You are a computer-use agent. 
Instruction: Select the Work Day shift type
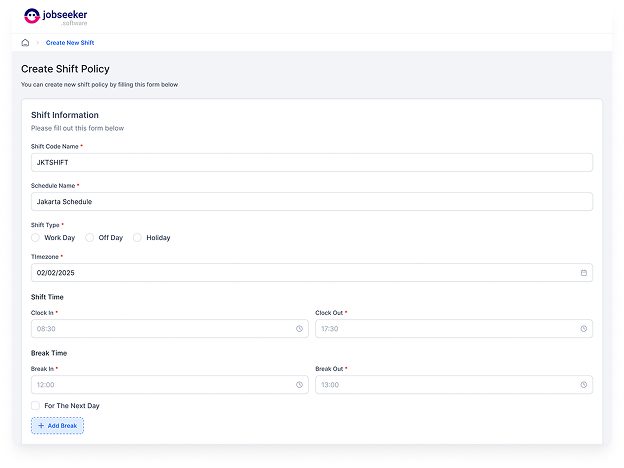click(36, 238)
